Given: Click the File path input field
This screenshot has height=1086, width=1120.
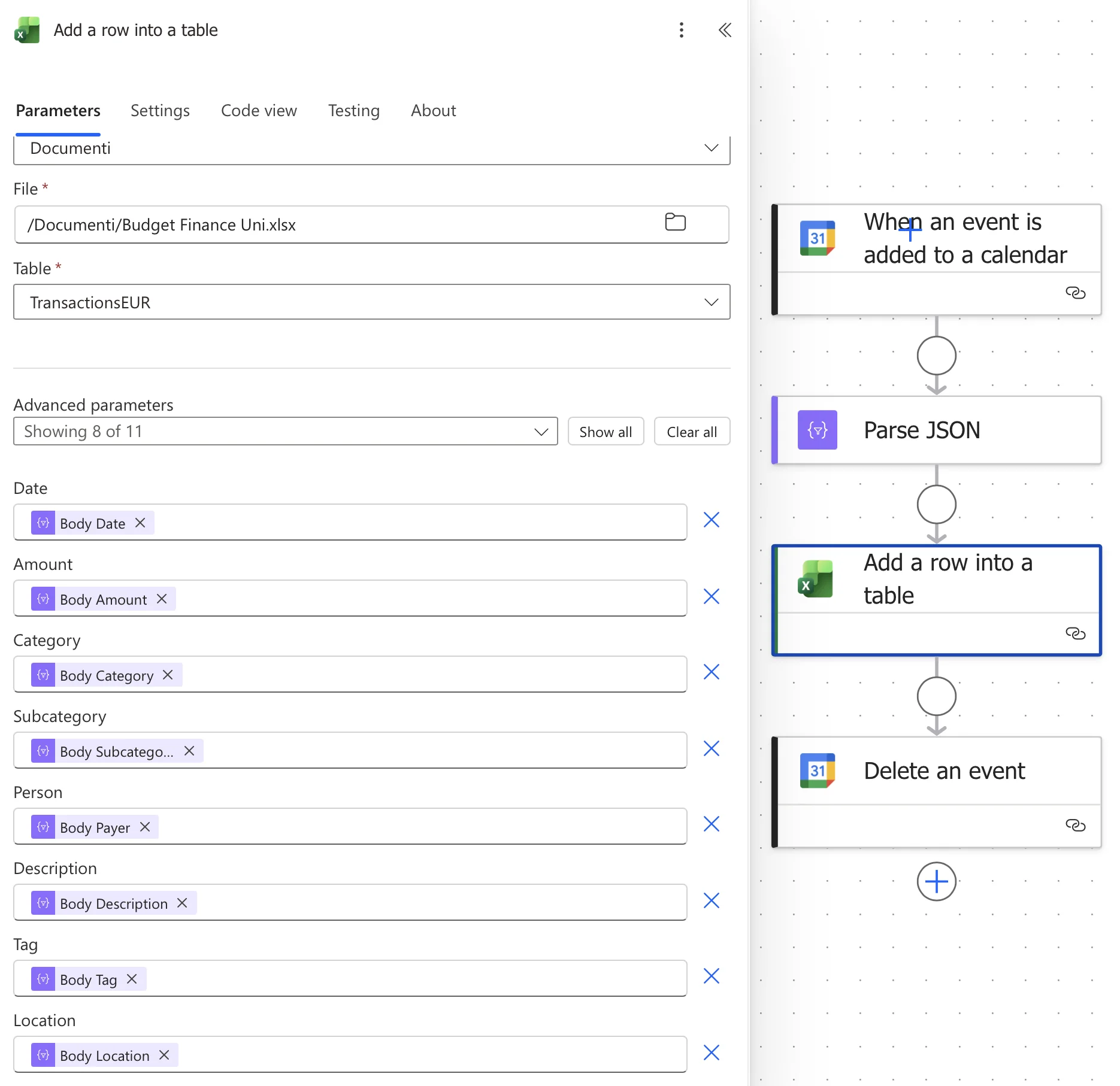Looking at the screenshot, I should pyautogui.click(x=371, y=225).
